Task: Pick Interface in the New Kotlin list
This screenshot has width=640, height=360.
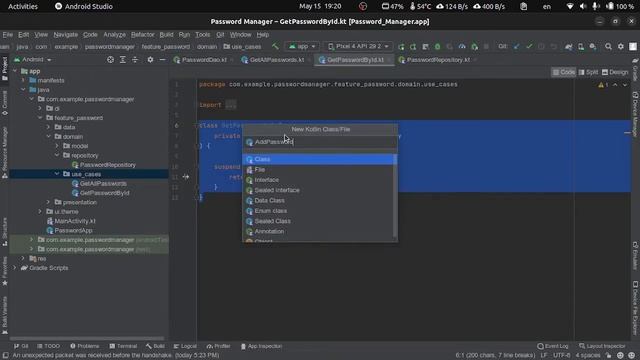Action: pyautogui.click(x=319, y=180)
